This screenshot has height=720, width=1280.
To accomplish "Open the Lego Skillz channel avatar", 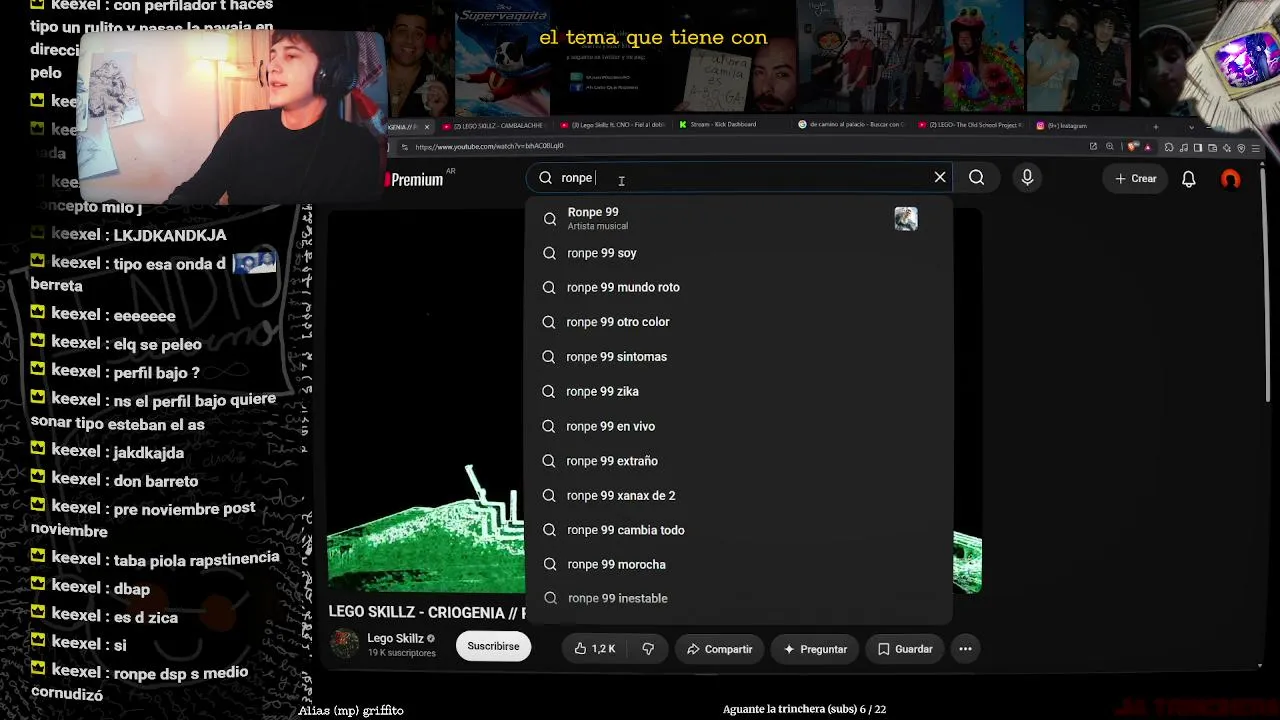I will 345,644.
